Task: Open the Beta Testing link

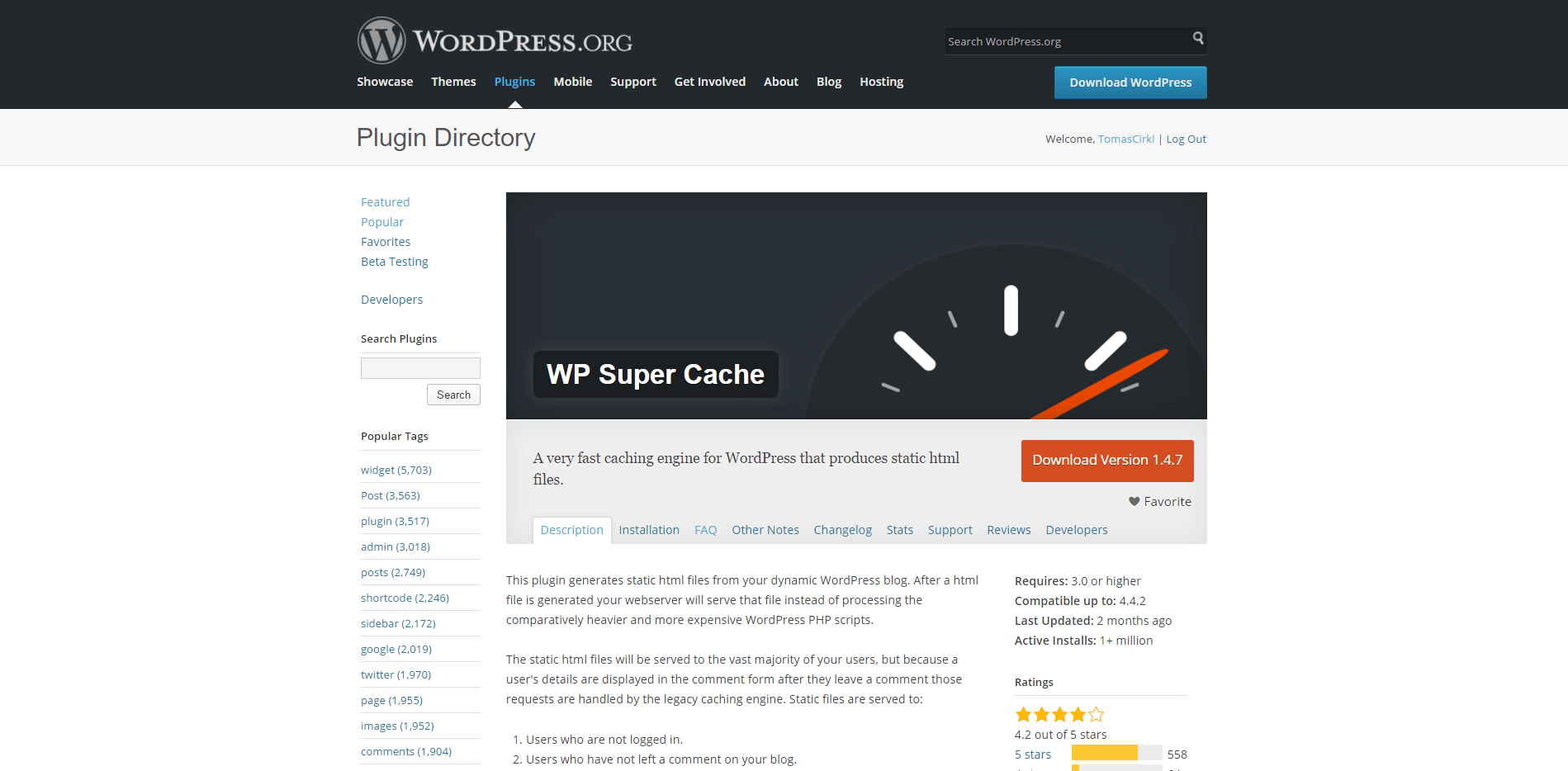Action: [x=395, y=262]
